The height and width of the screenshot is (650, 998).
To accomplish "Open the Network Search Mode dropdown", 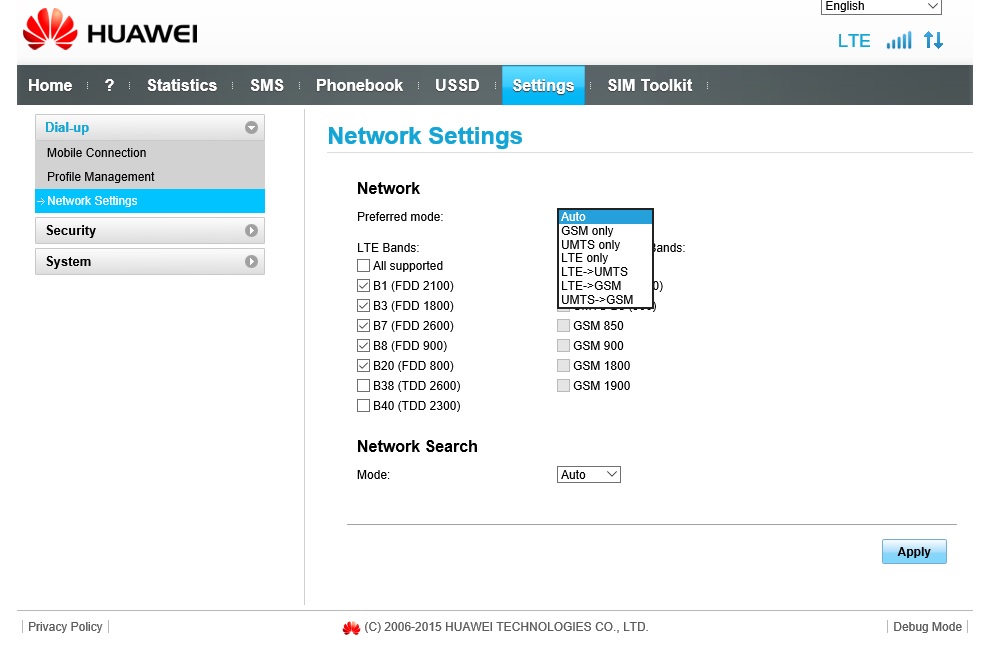I will 588,475.
